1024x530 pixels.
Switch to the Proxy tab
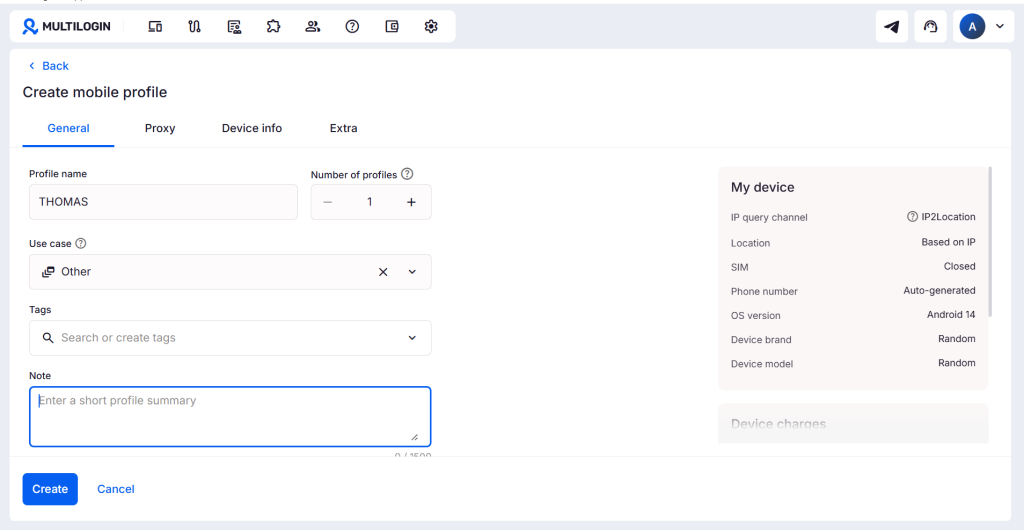pyautogui.click(x=160, y=129)
